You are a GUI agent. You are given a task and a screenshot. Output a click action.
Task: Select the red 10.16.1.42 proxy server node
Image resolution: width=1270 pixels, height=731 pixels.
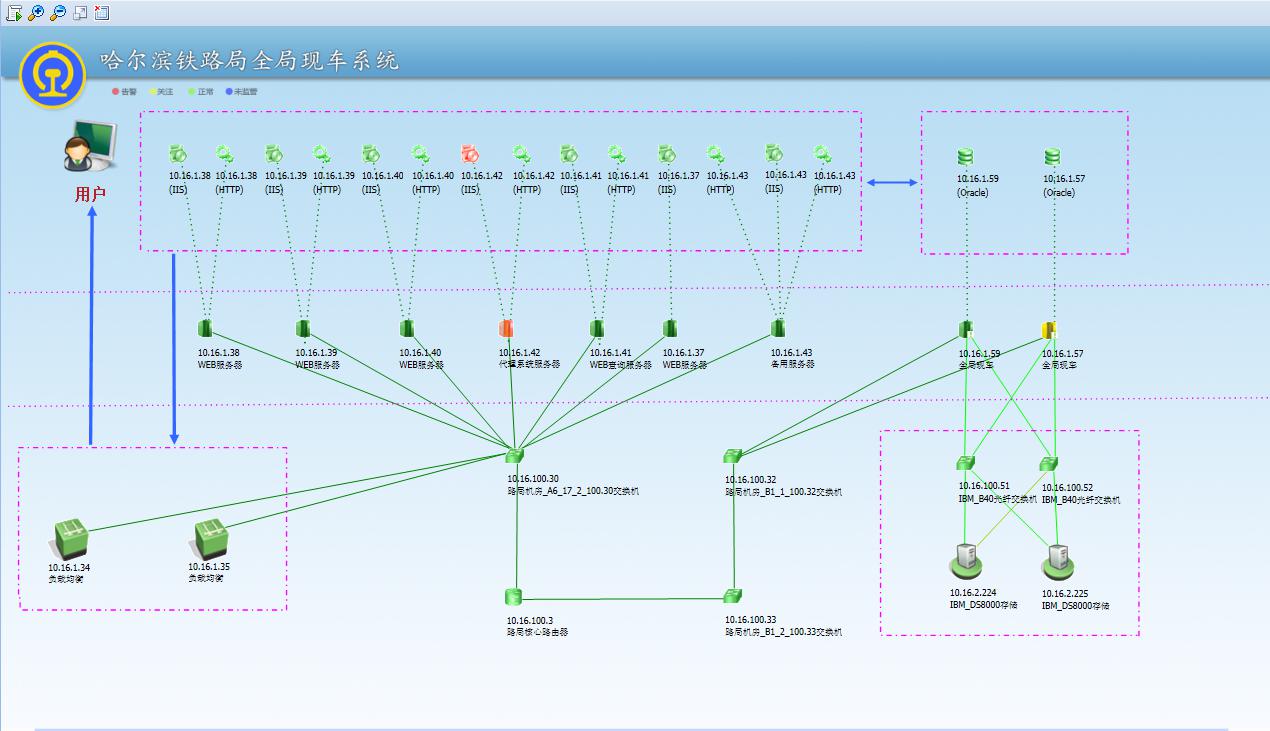[506, 329]
